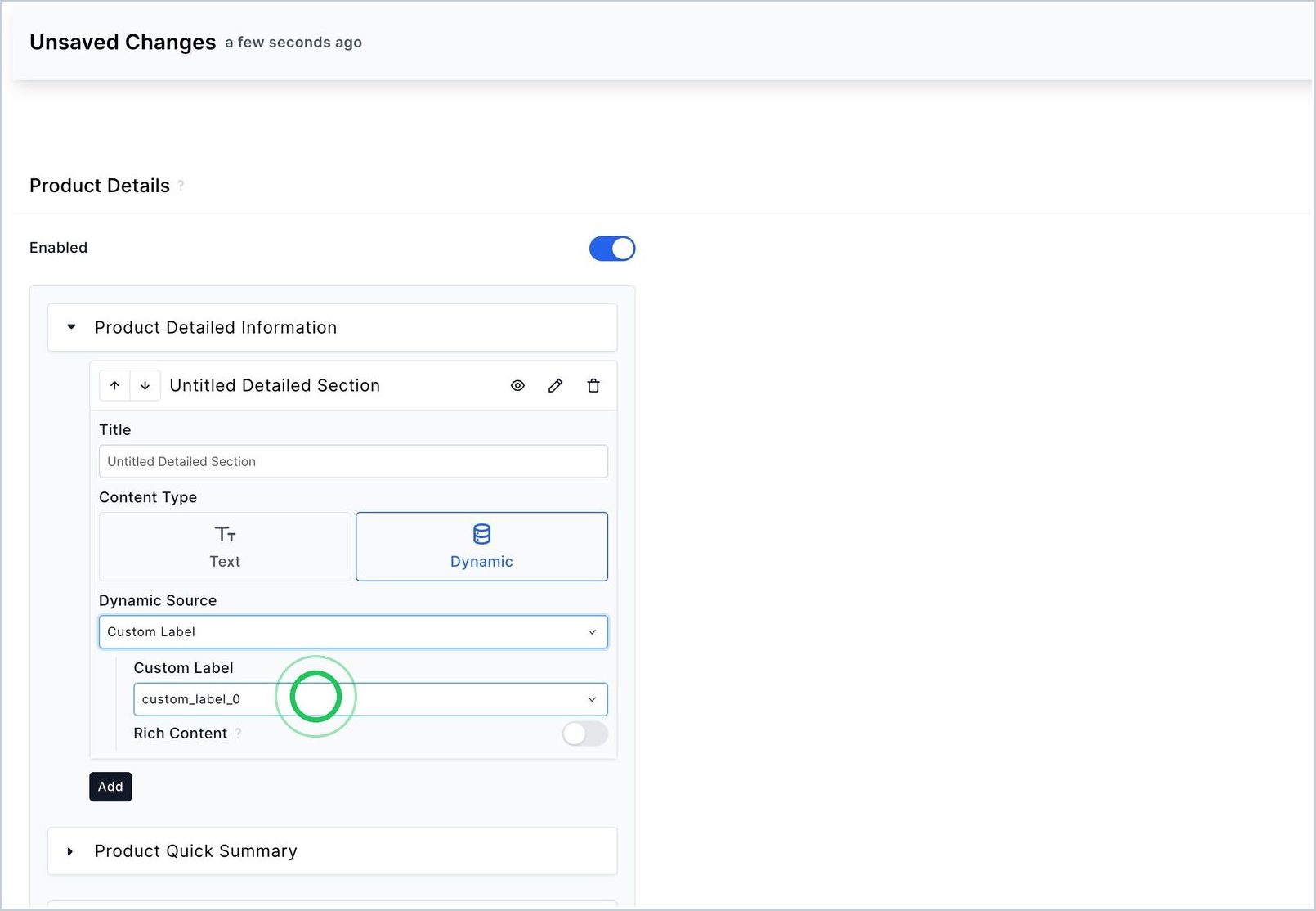Edit section name with pencil icon
The width and height of the screenshot is (1316, 911).
coord(555,385)
